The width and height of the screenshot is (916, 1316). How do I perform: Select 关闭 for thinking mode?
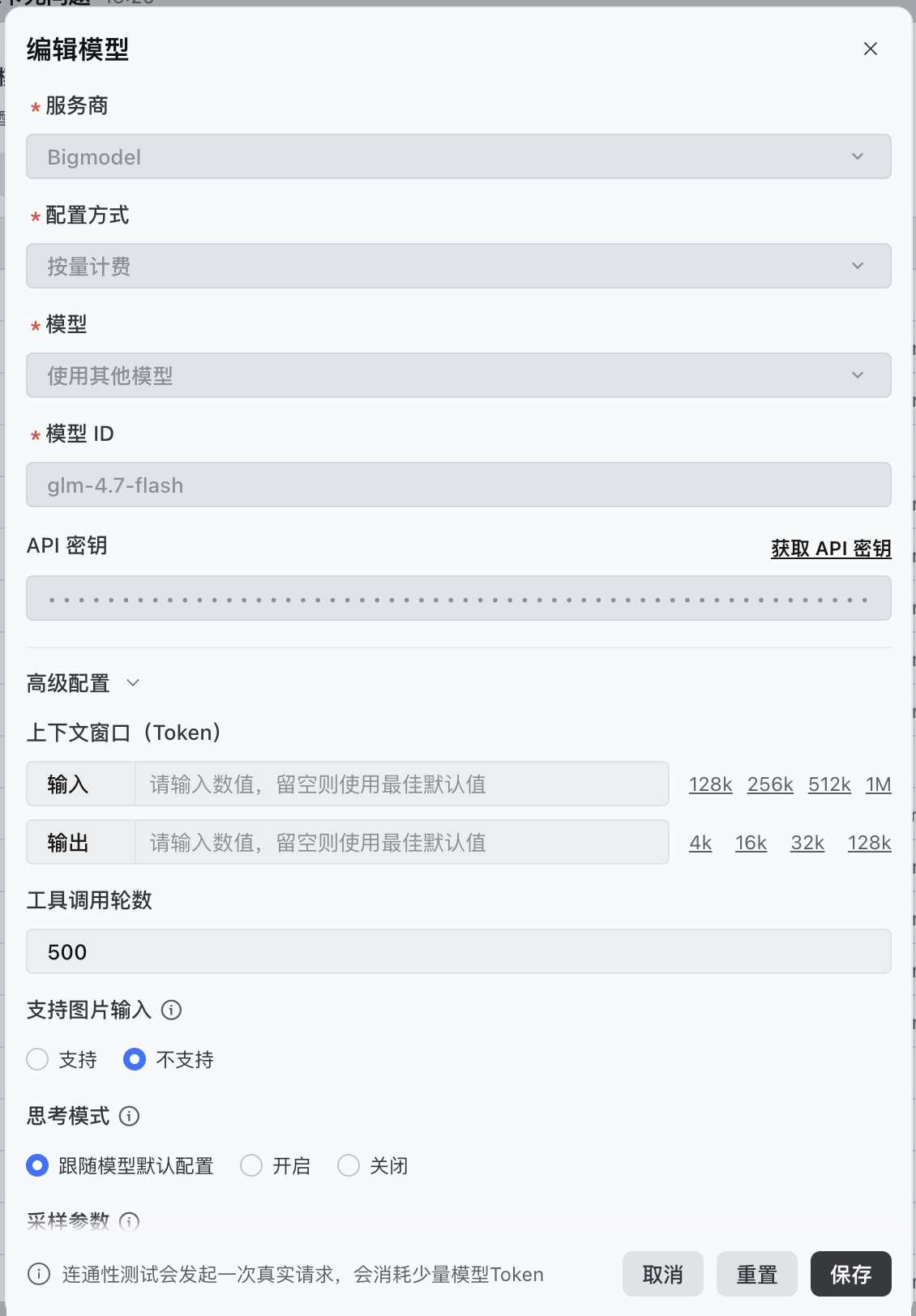349,1165
